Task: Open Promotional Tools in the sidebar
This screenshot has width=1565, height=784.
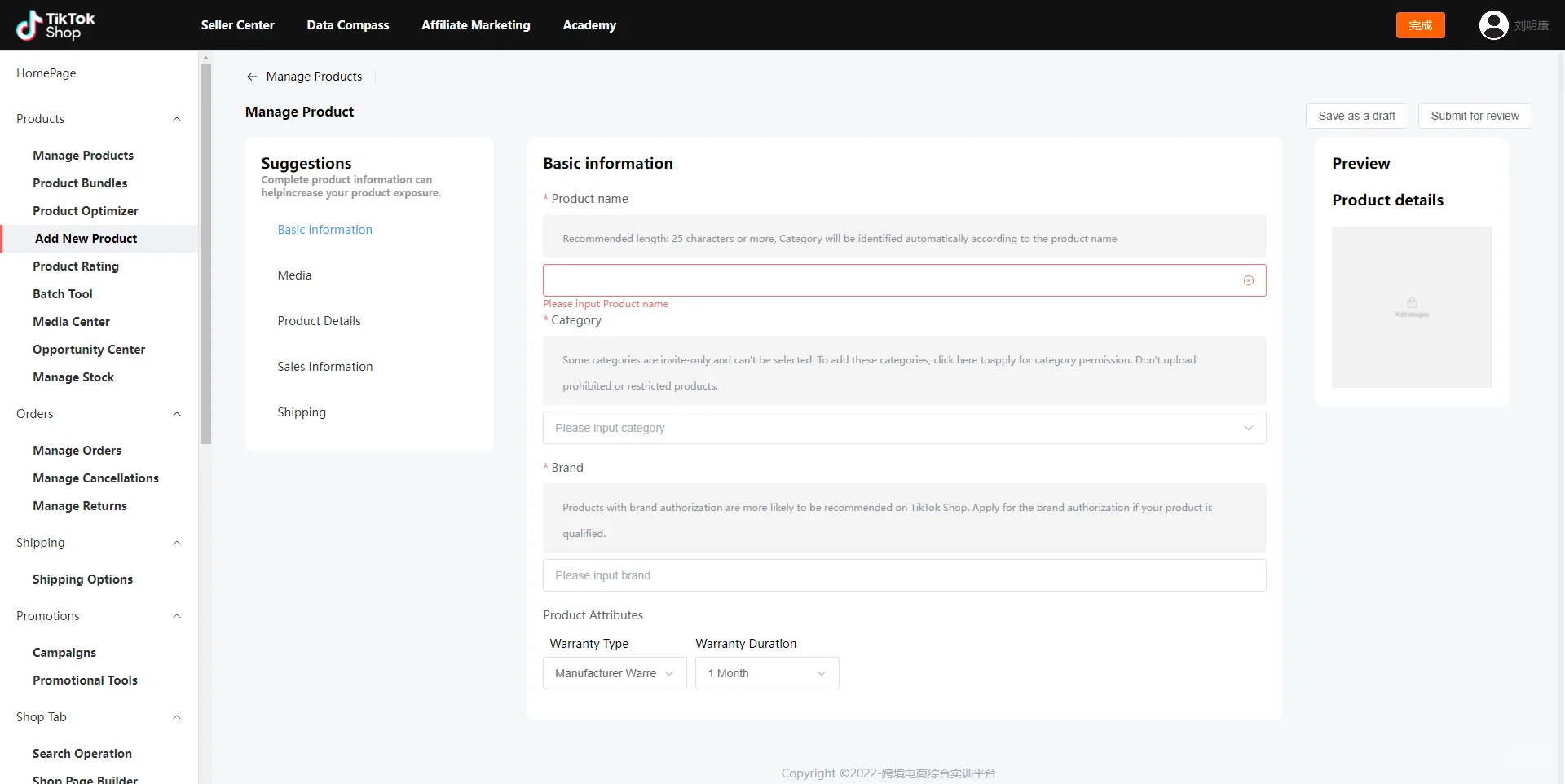Action: 85,680
